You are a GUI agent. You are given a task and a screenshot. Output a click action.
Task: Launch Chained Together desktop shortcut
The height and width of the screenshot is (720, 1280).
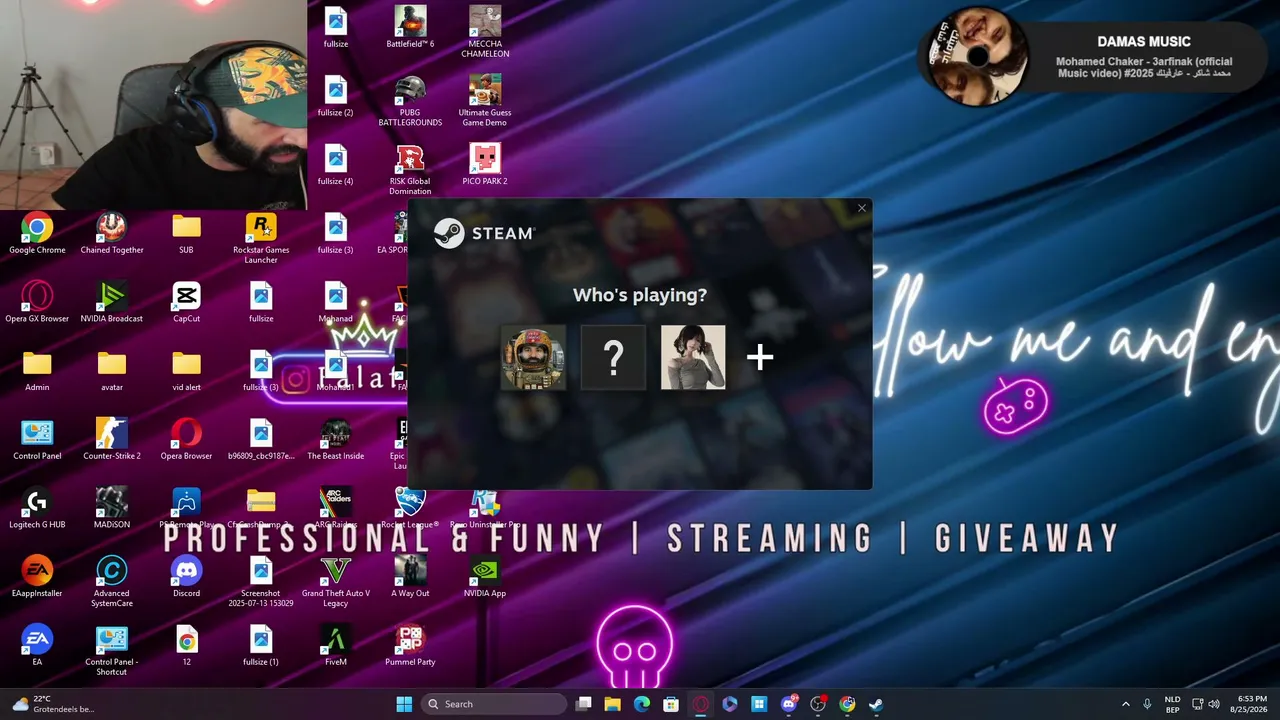112,235
